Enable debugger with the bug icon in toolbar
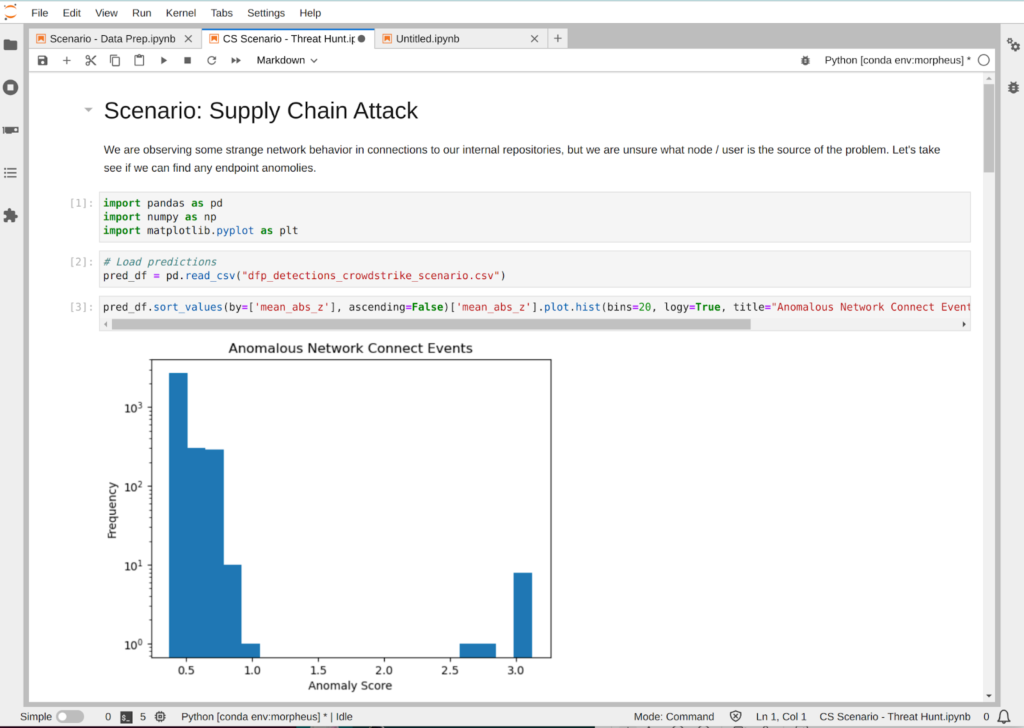 [806, 61]
